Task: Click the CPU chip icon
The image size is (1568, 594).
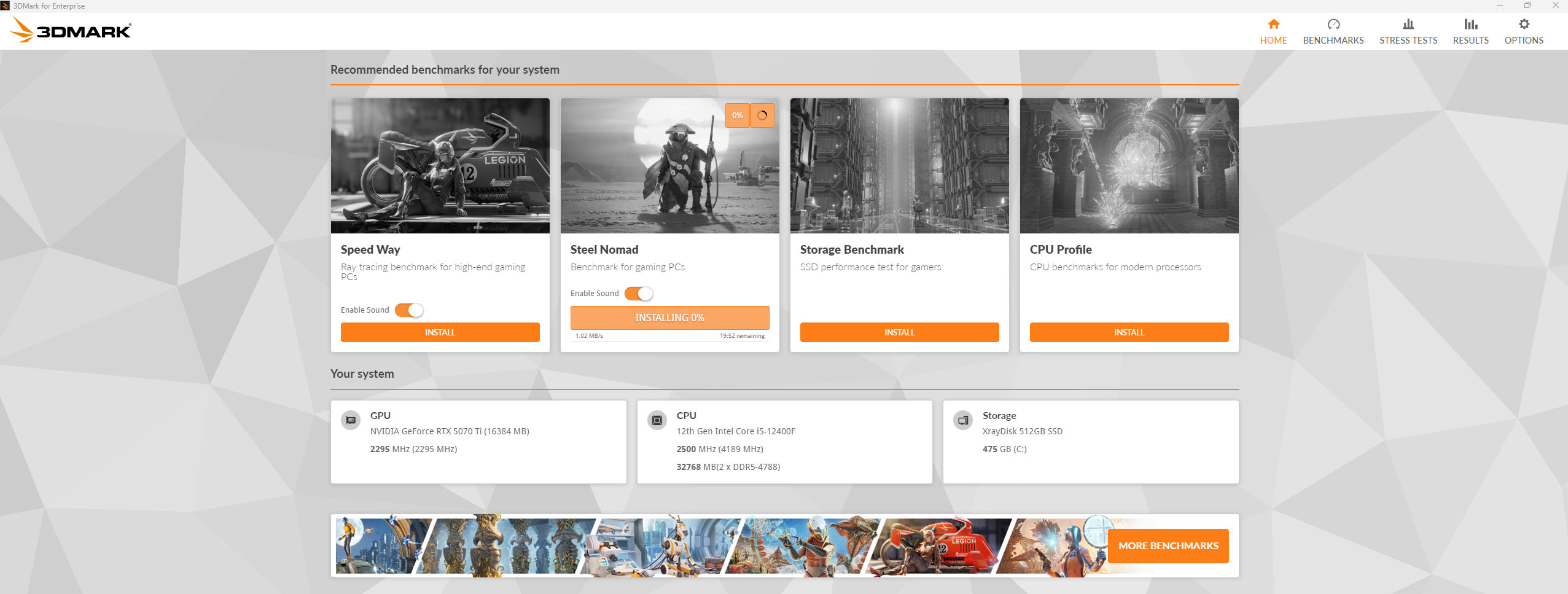Action: coord(657,420)
